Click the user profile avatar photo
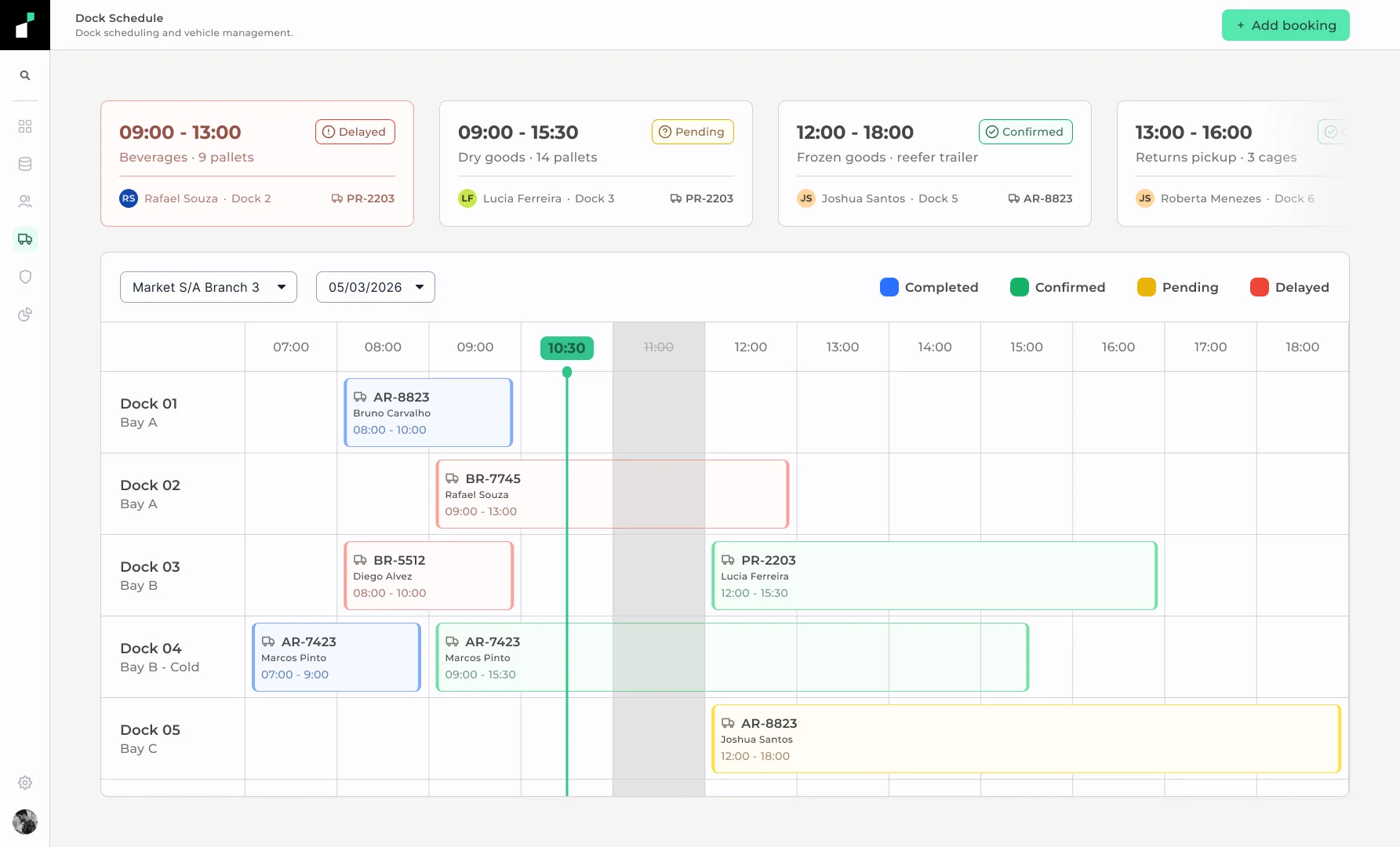 coord(25,822)
